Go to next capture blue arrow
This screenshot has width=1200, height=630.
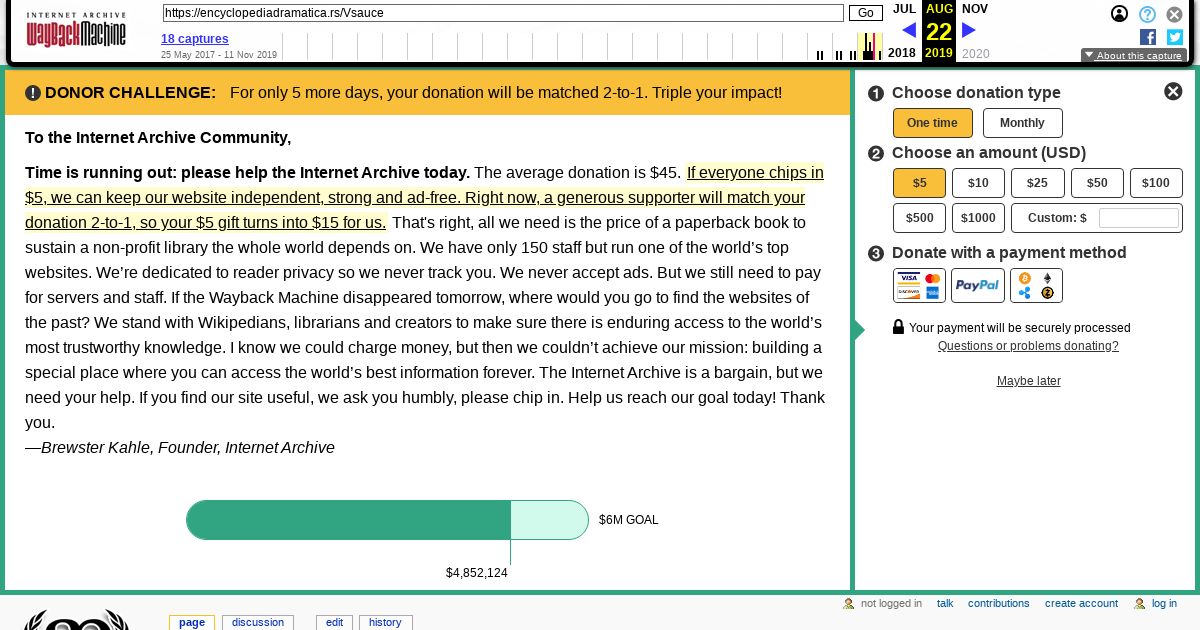tap(968, 30)
